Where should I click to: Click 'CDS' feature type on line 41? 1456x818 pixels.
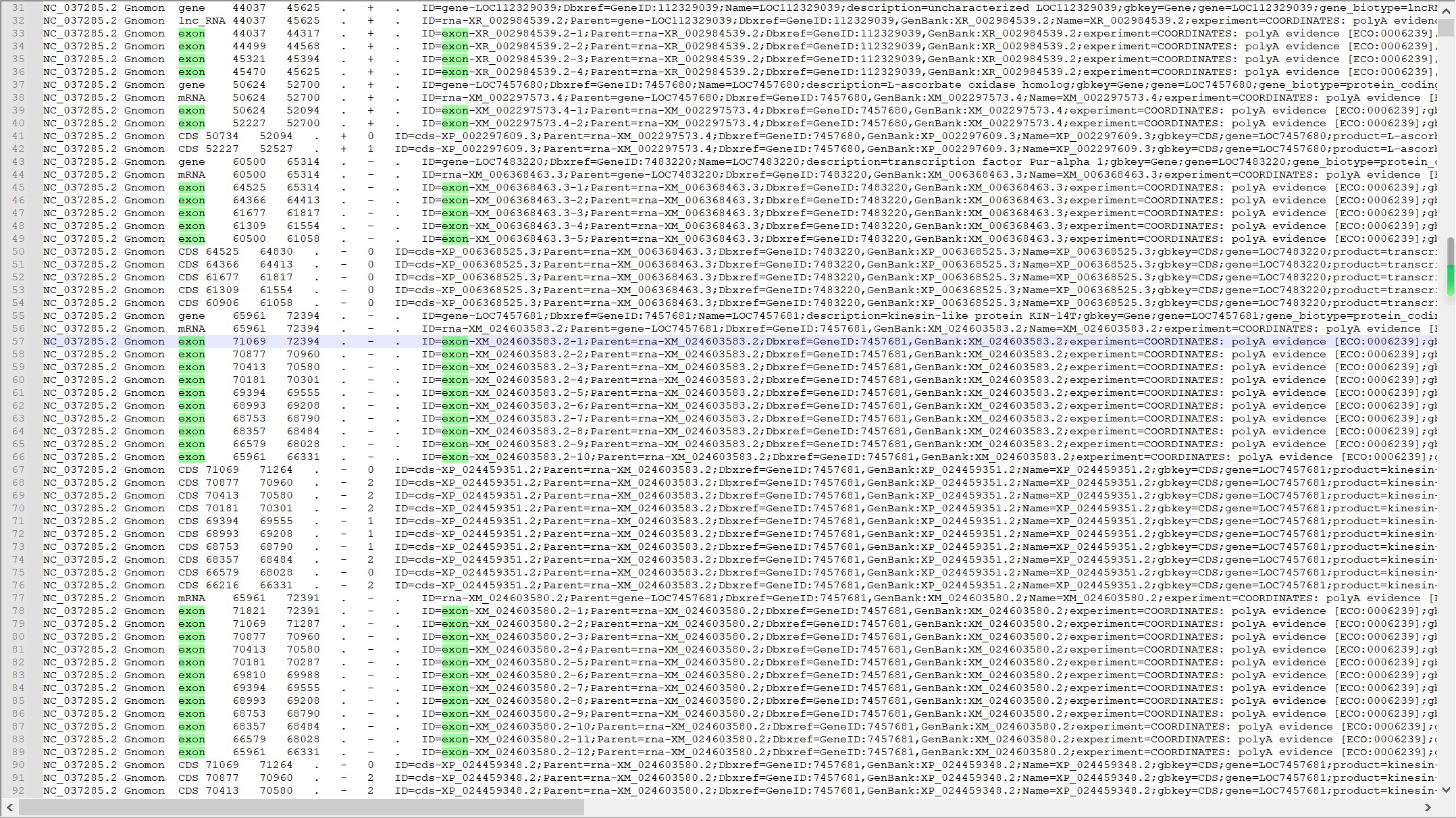pyautogui.click(x=188, y=136)
